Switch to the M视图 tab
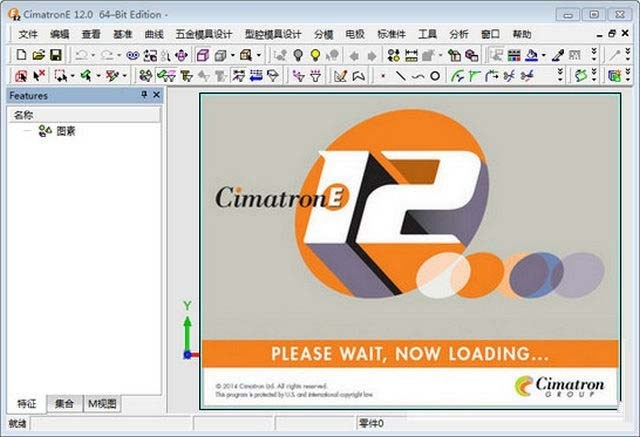640x437 pixels. 102,404
